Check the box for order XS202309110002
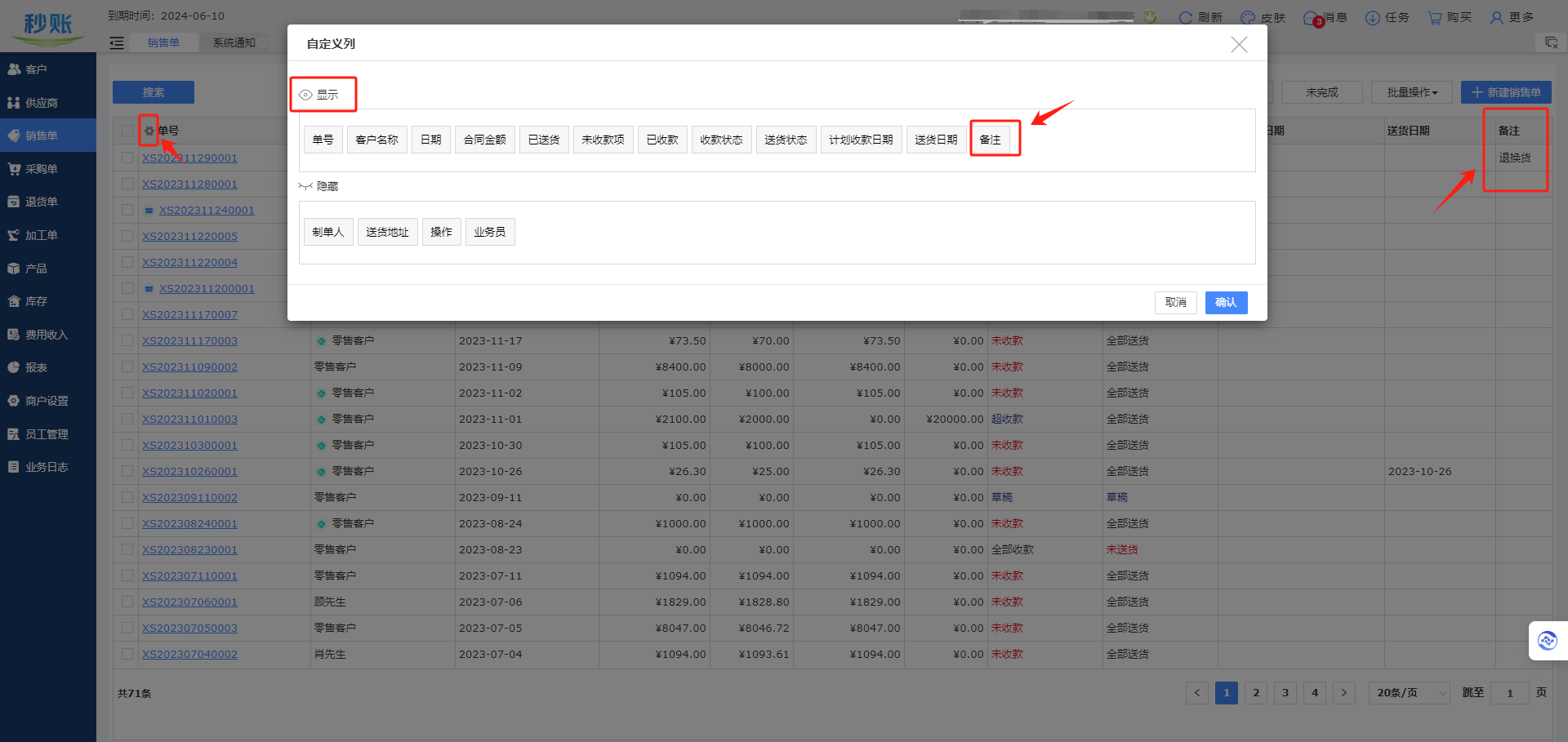This screenshot has height=742, width=1568. (127, 497)
